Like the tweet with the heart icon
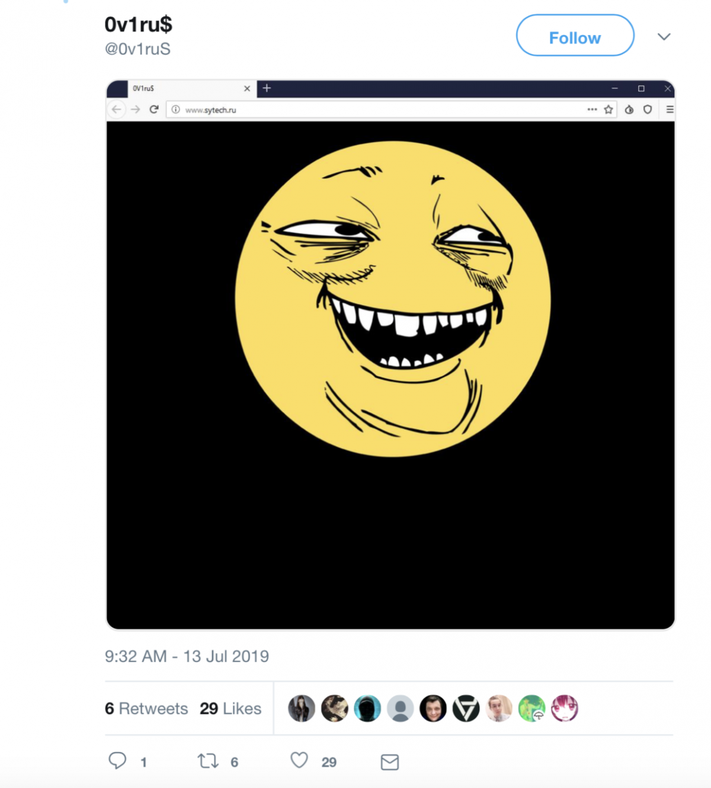Screen dimensions: 711x788 (299, 761)
